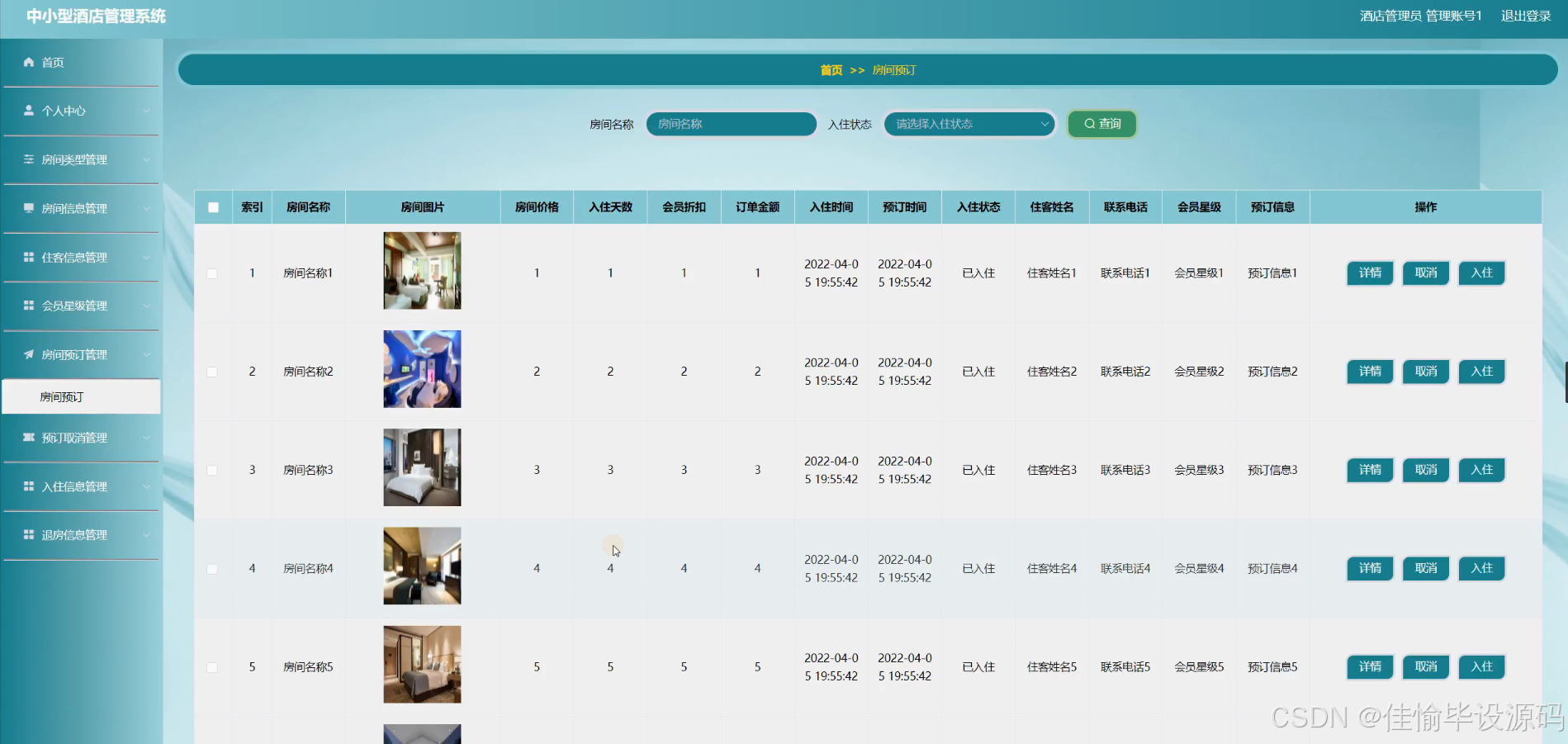1568x744 pixels.
Task: Expand the 会员星级管理 menu chevron
Action: click(x=146, y=306)
